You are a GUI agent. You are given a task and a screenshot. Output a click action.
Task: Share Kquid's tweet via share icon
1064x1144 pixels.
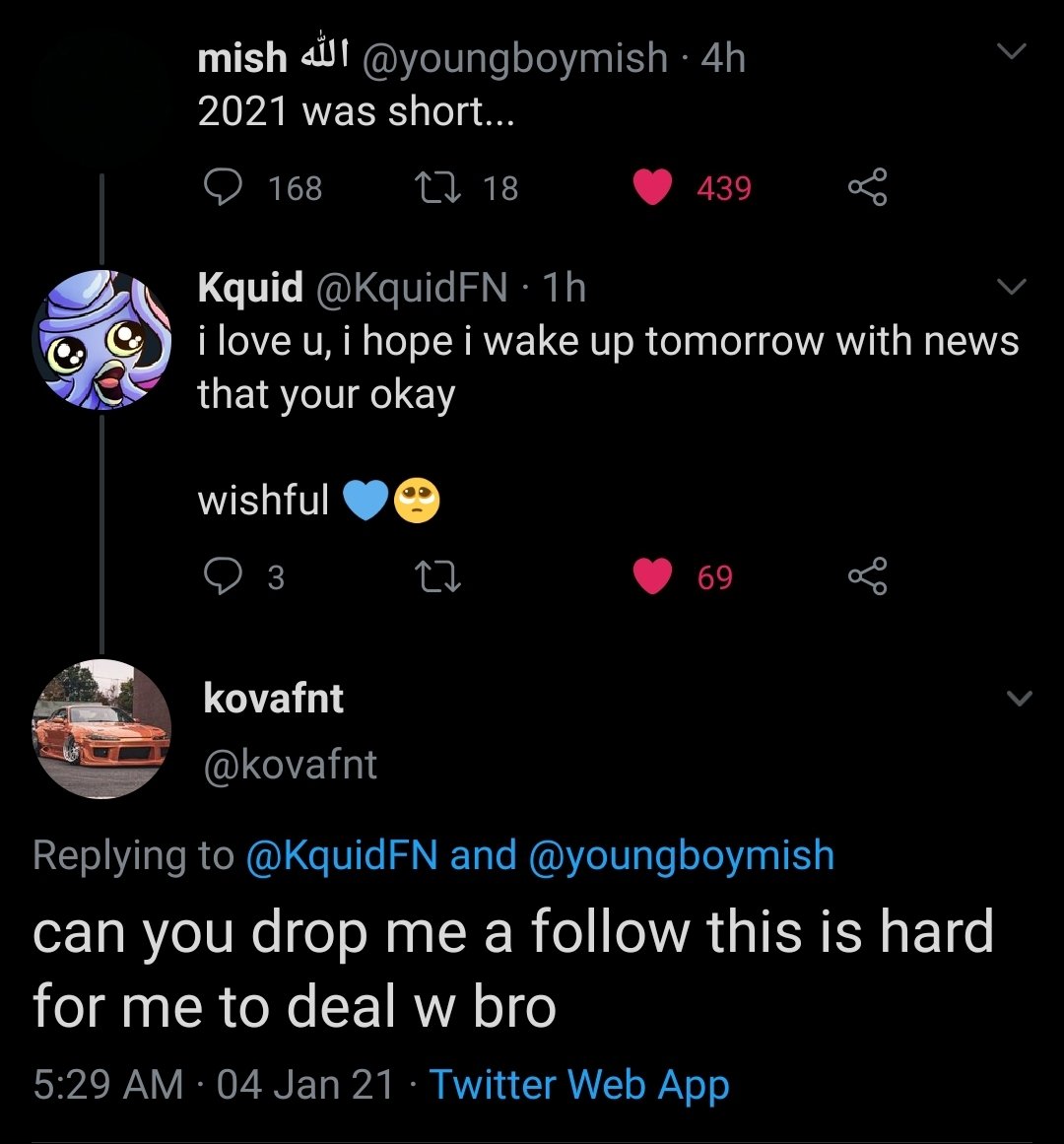pyautogui.click(x=867, y=576)
